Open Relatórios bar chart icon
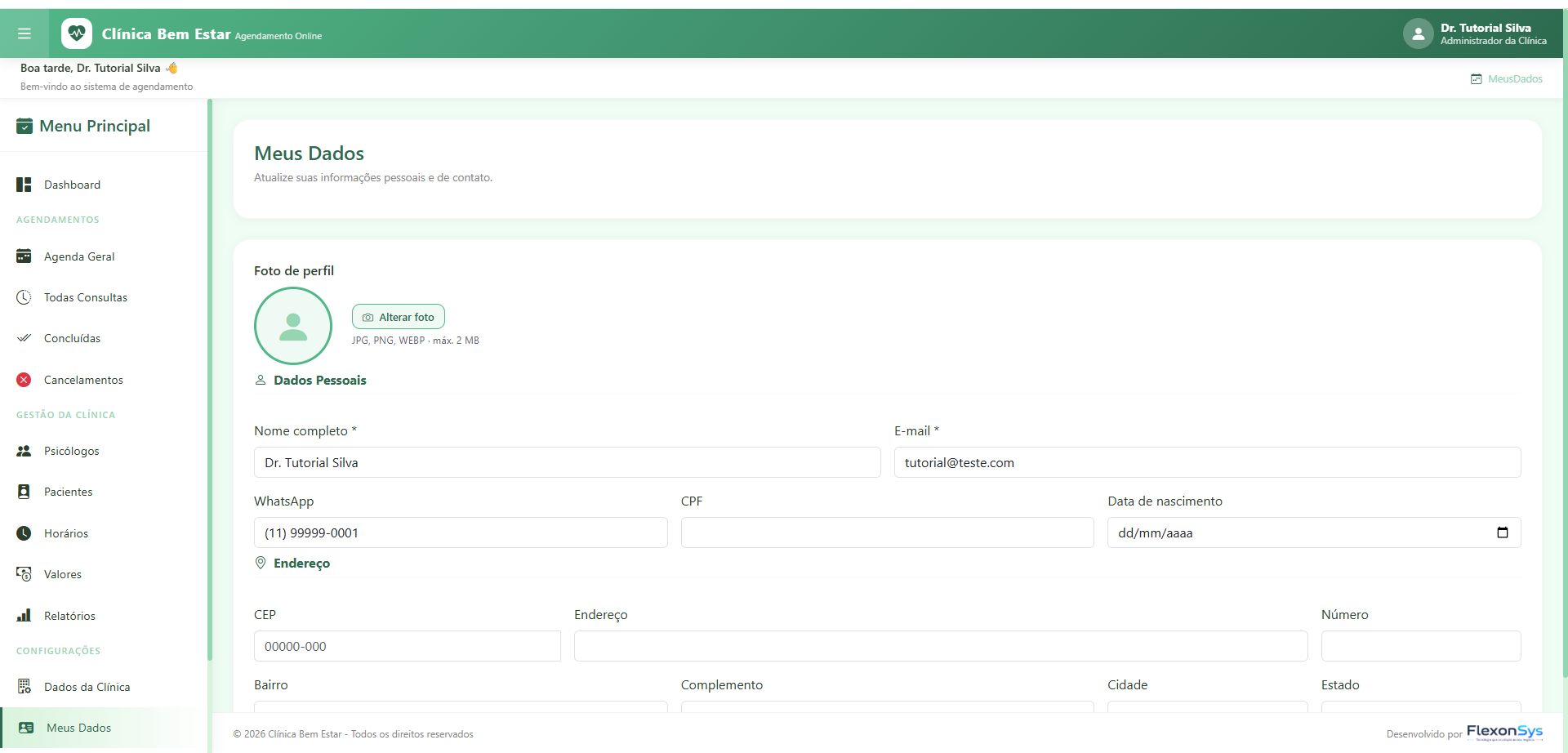This screenshot has width=1568, height=753. [x=24, y=616]
